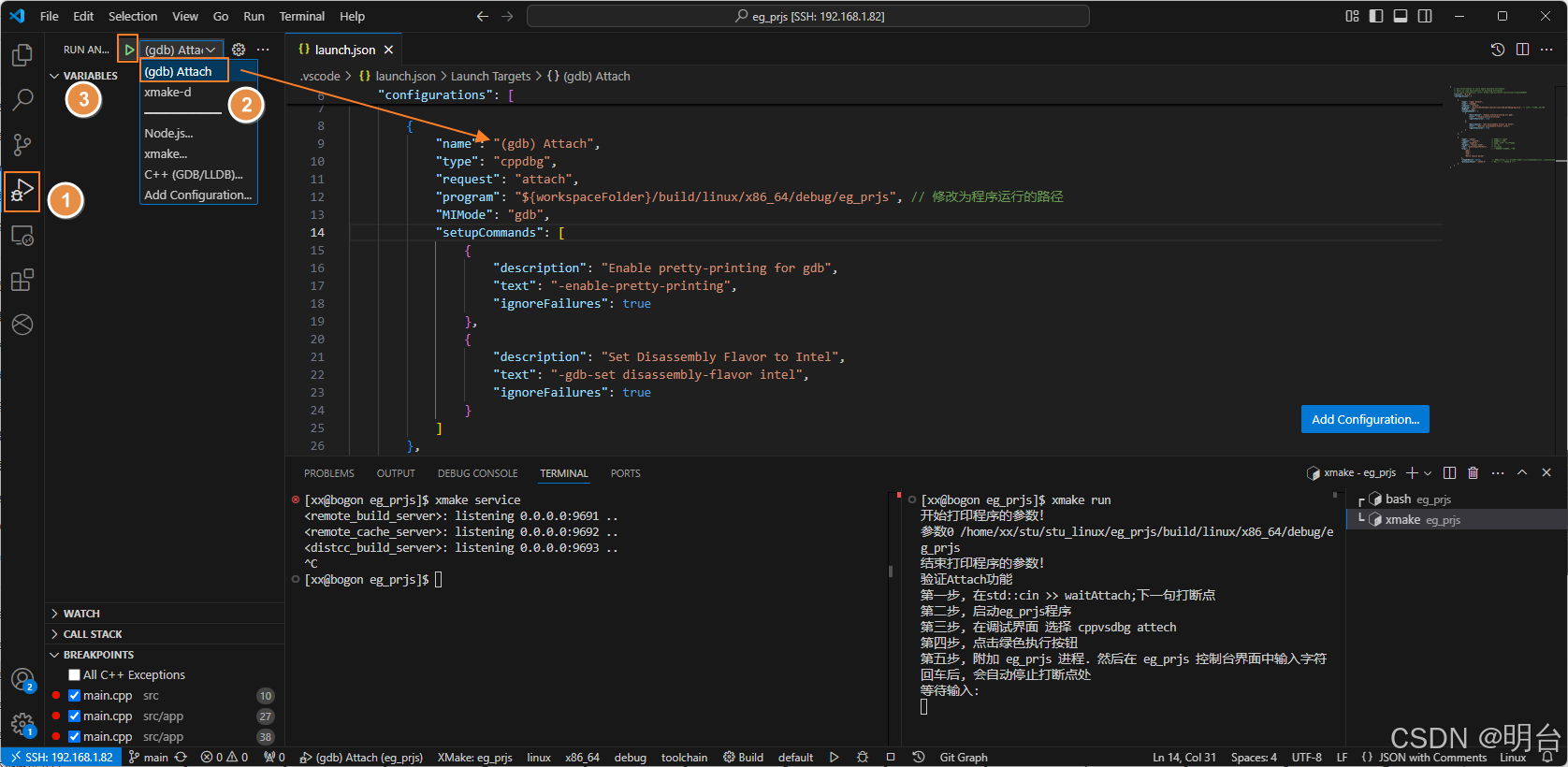Click the Ln 14, Col 31 indicator
The height and width of the screenshot is (767, 1568).
(x=1184, y=758)
